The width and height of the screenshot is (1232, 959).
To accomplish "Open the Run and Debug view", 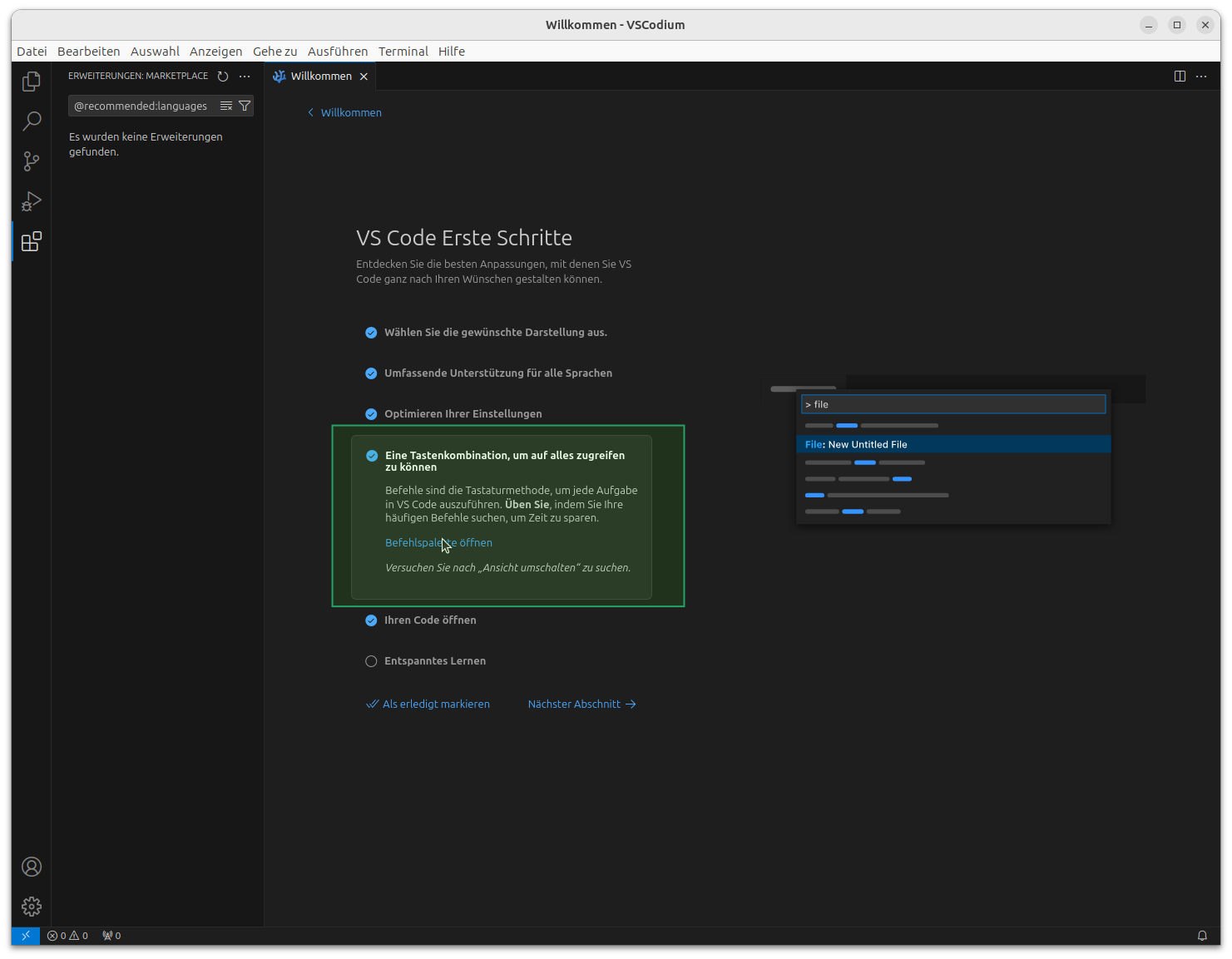I will coord(32,201).
